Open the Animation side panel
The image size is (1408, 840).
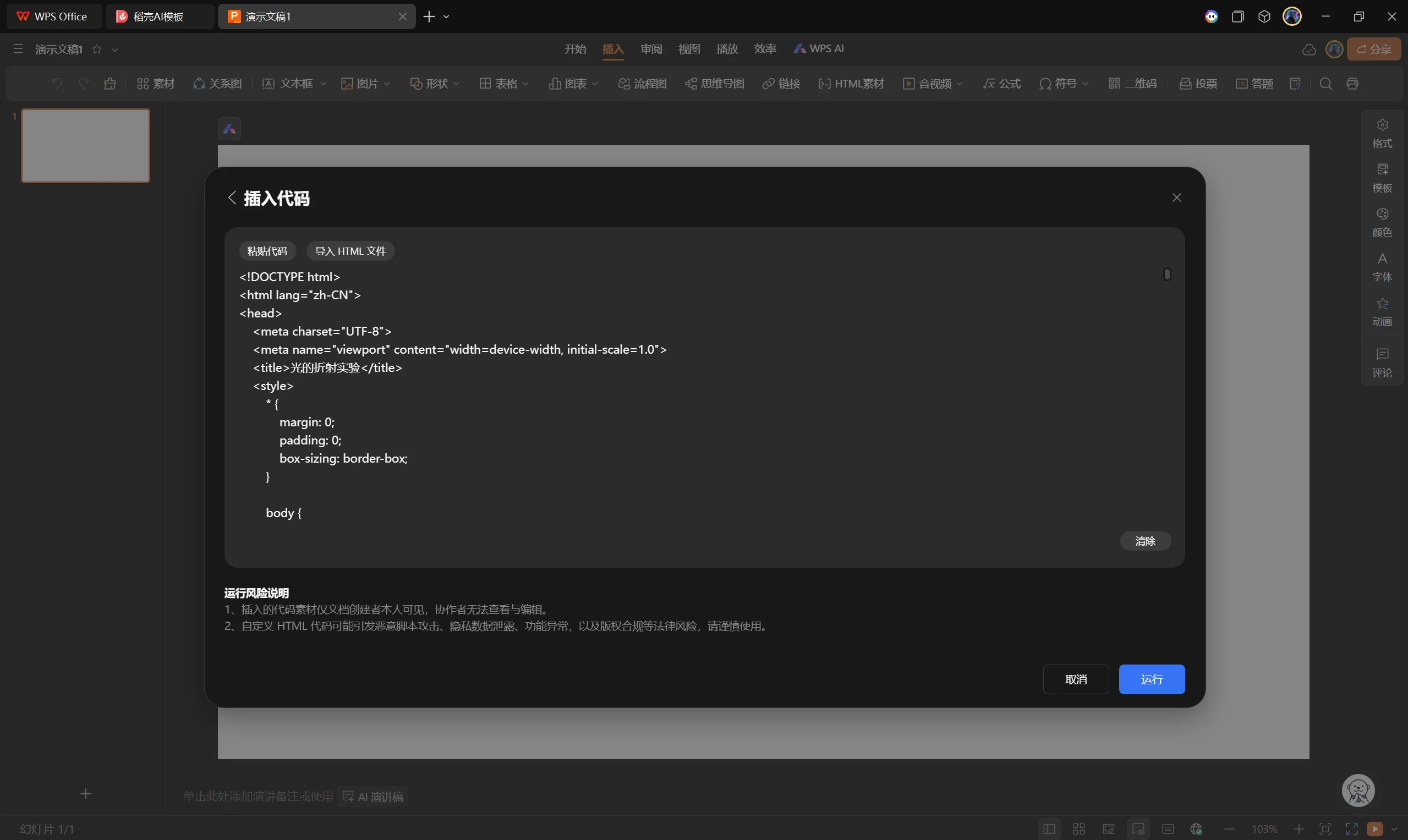pyautogui.click(x=1382, y=311)
